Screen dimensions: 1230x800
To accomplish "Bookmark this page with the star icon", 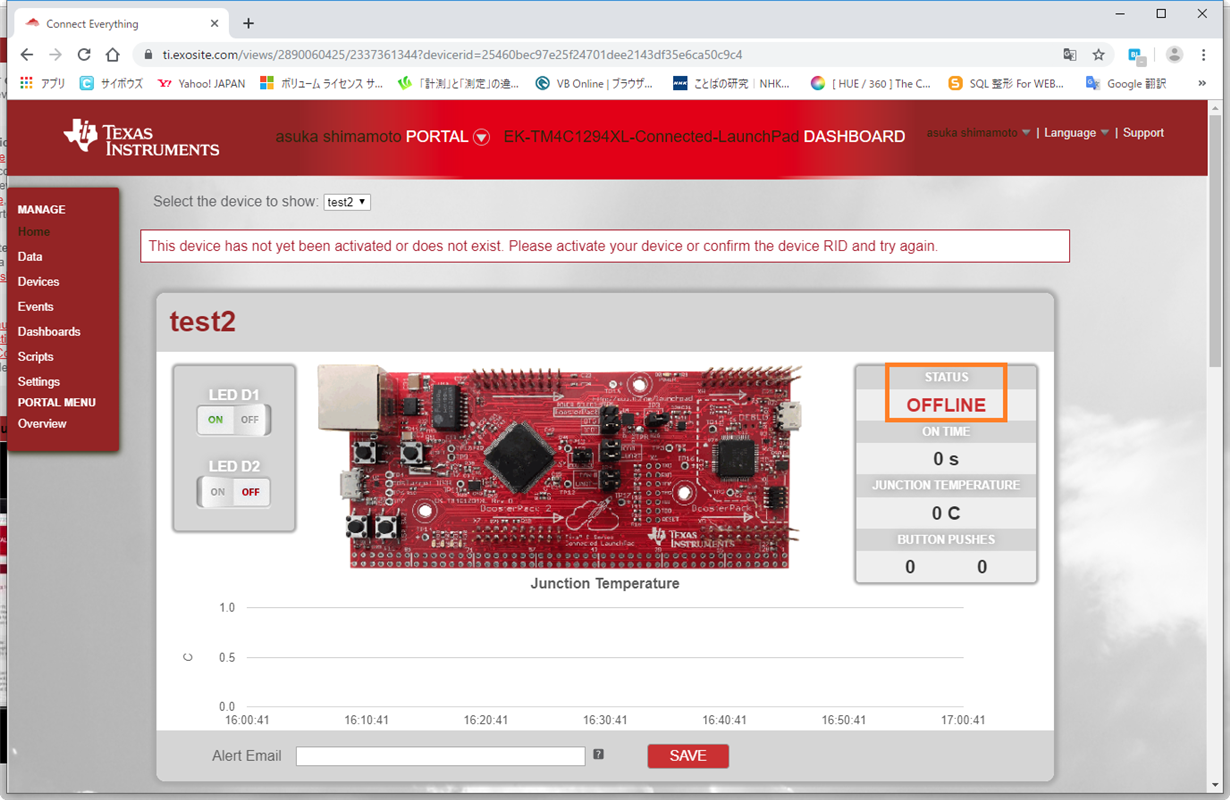I will coord(1098,55).
